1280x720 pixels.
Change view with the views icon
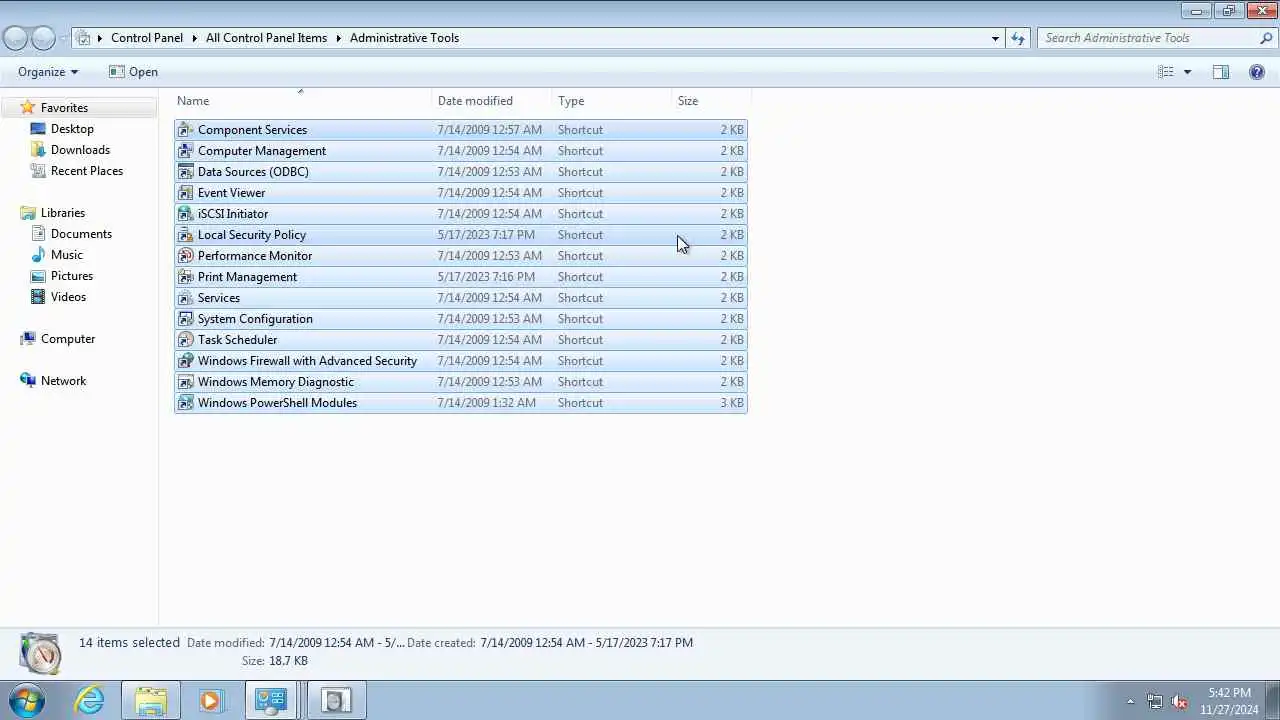click(1166, 72)
